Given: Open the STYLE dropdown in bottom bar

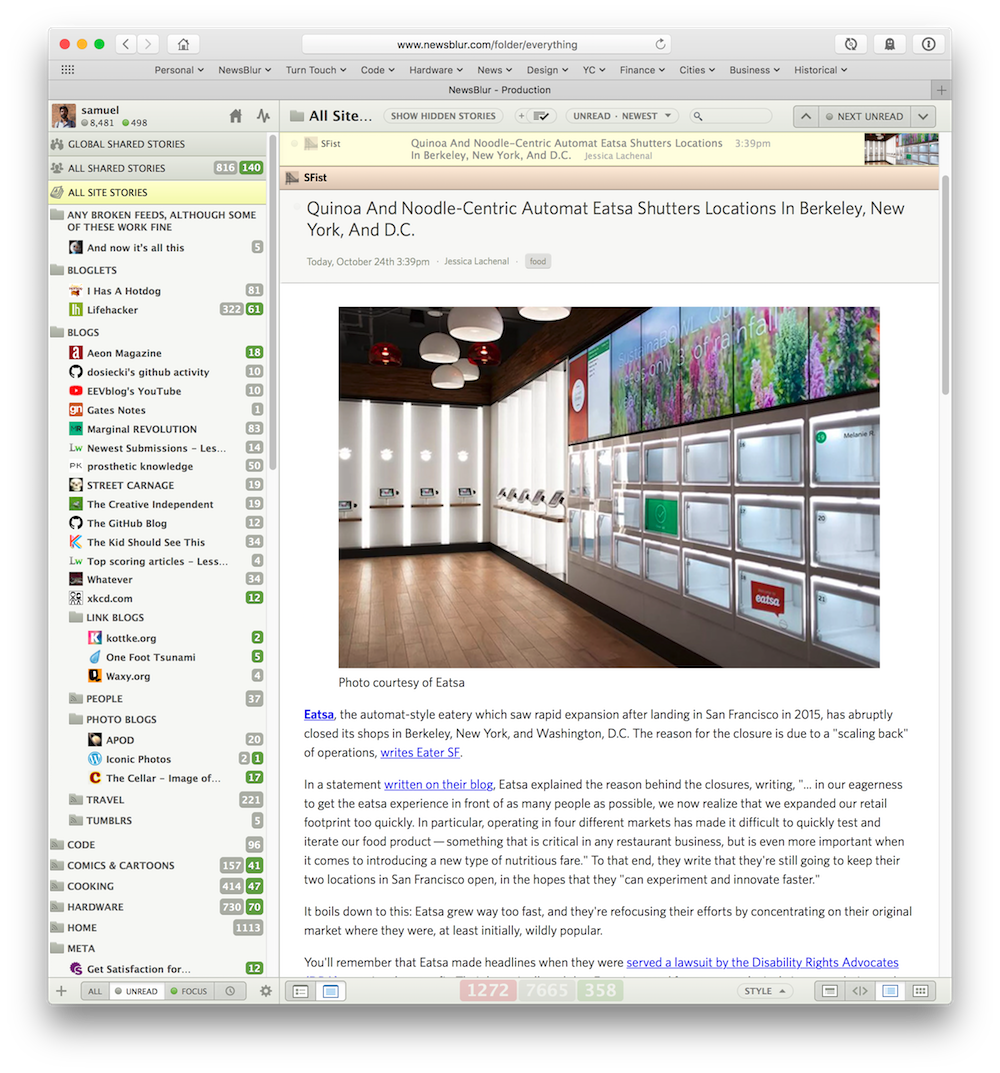Looking at the screenshot, I should 764,990.
